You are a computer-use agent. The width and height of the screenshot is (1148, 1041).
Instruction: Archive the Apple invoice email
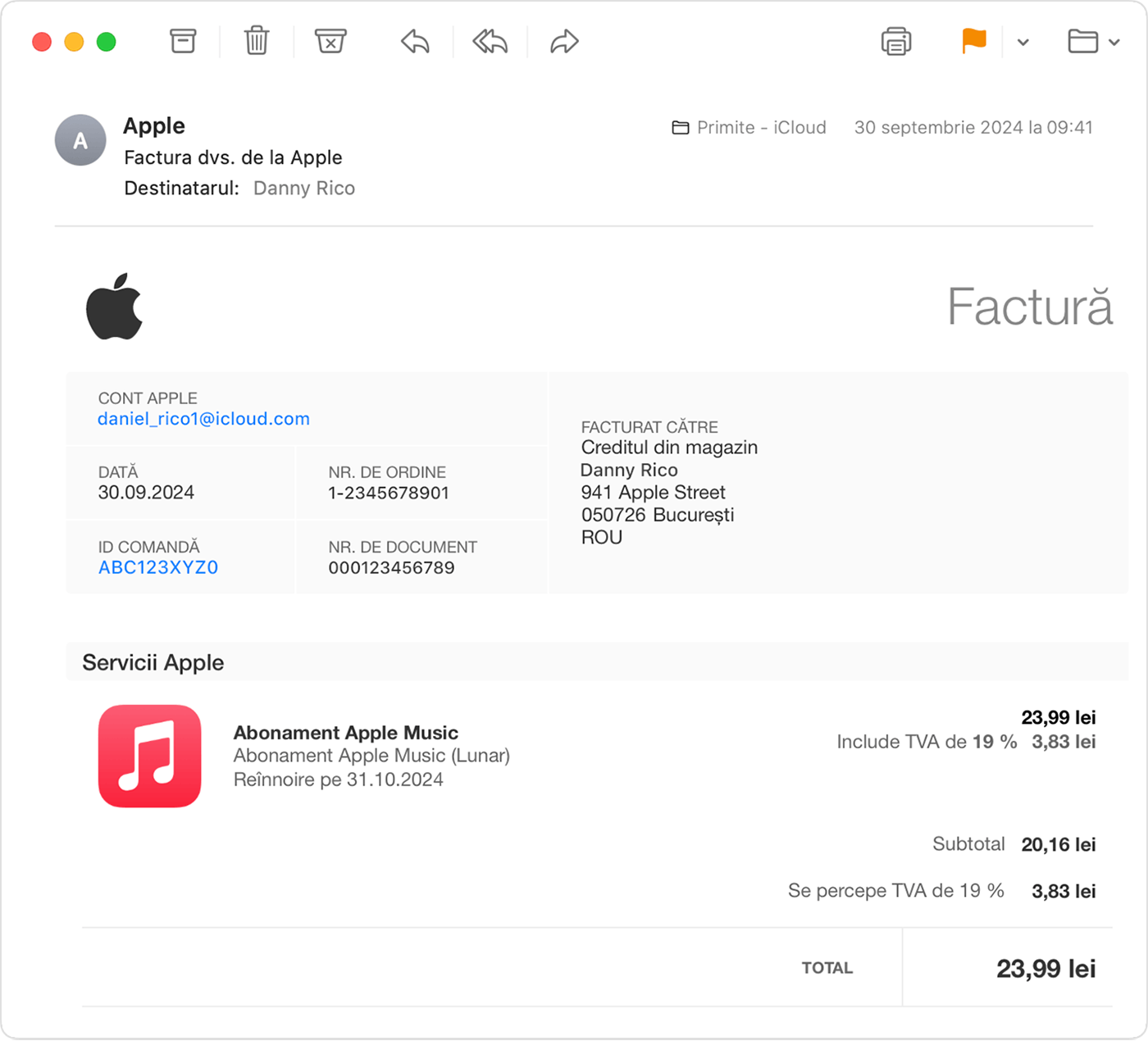tap(182, 41)
